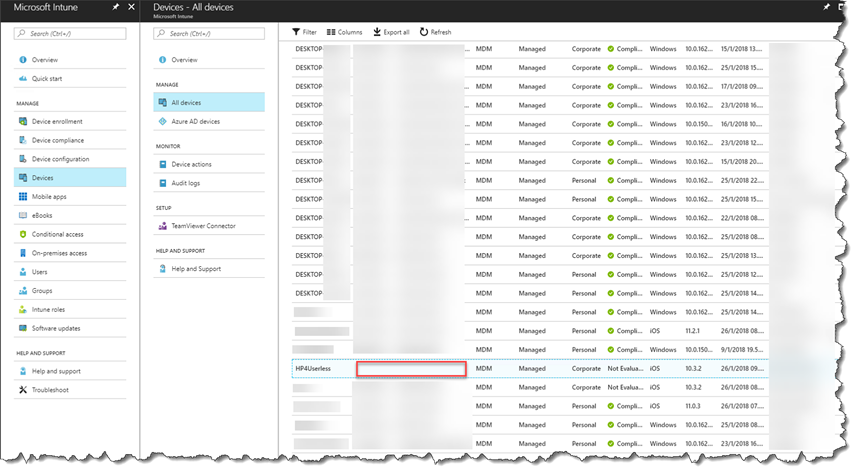Viewport: 858px width, 475px height.
Task: Click Help and Support icon in Devices menu
Action: click(163, 269)
